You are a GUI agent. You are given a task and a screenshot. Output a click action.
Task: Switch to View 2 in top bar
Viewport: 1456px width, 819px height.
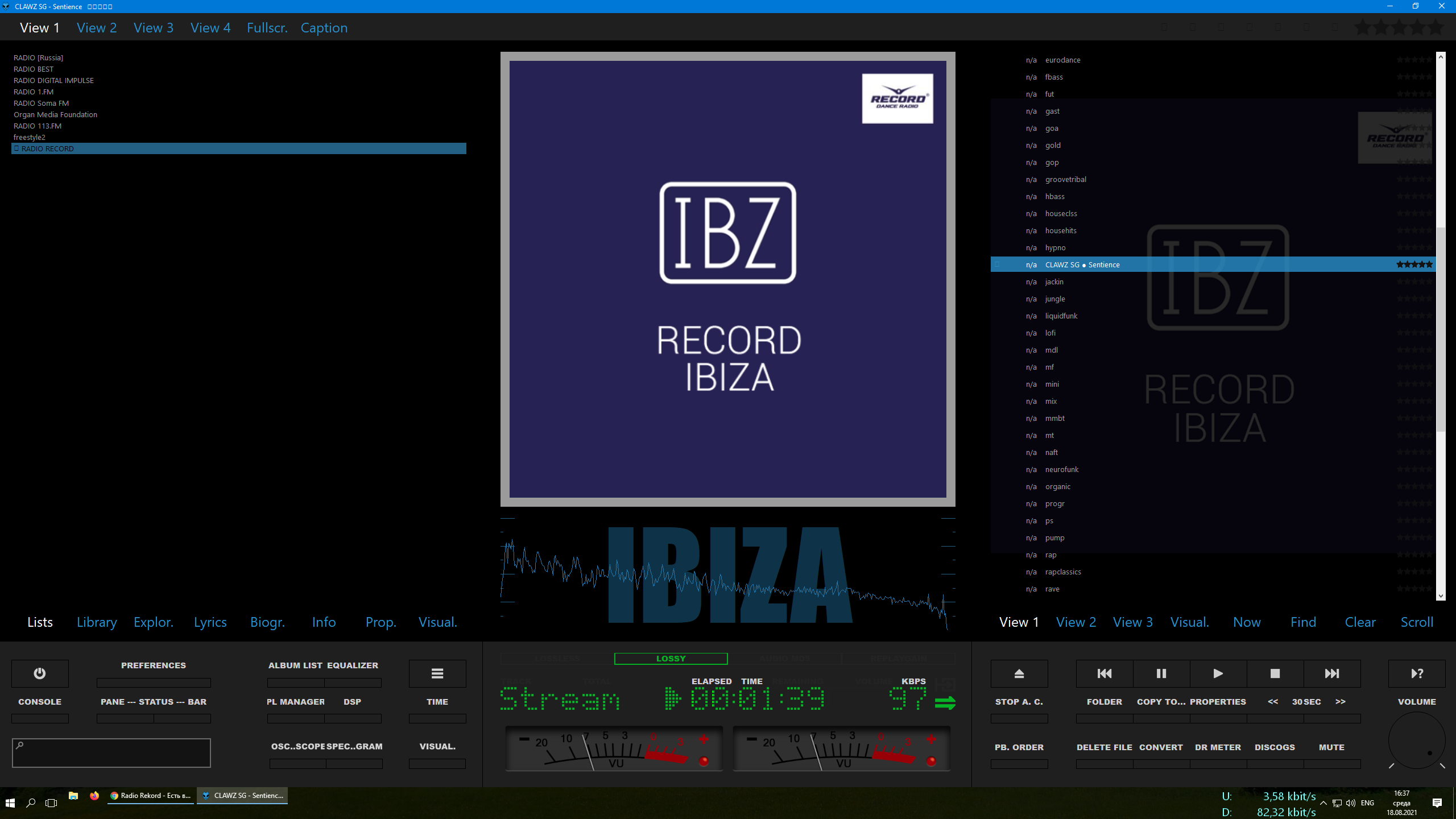point(97,28)
